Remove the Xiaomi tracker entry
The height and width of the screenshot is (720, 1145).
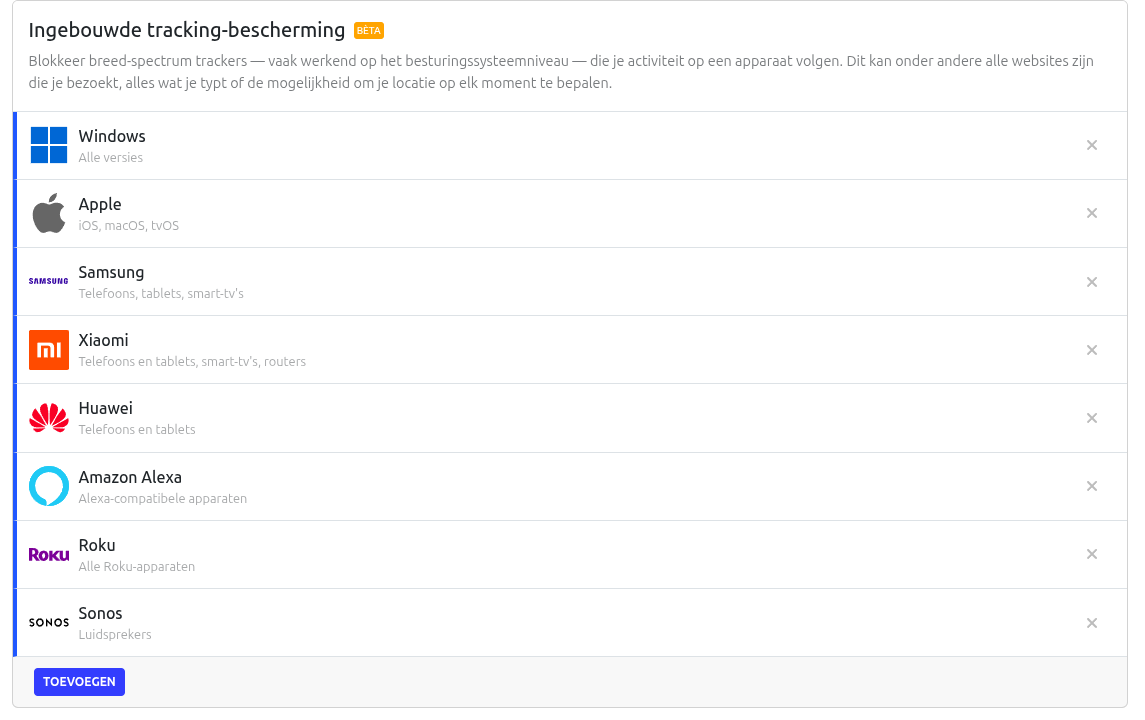coord(1092,350)
